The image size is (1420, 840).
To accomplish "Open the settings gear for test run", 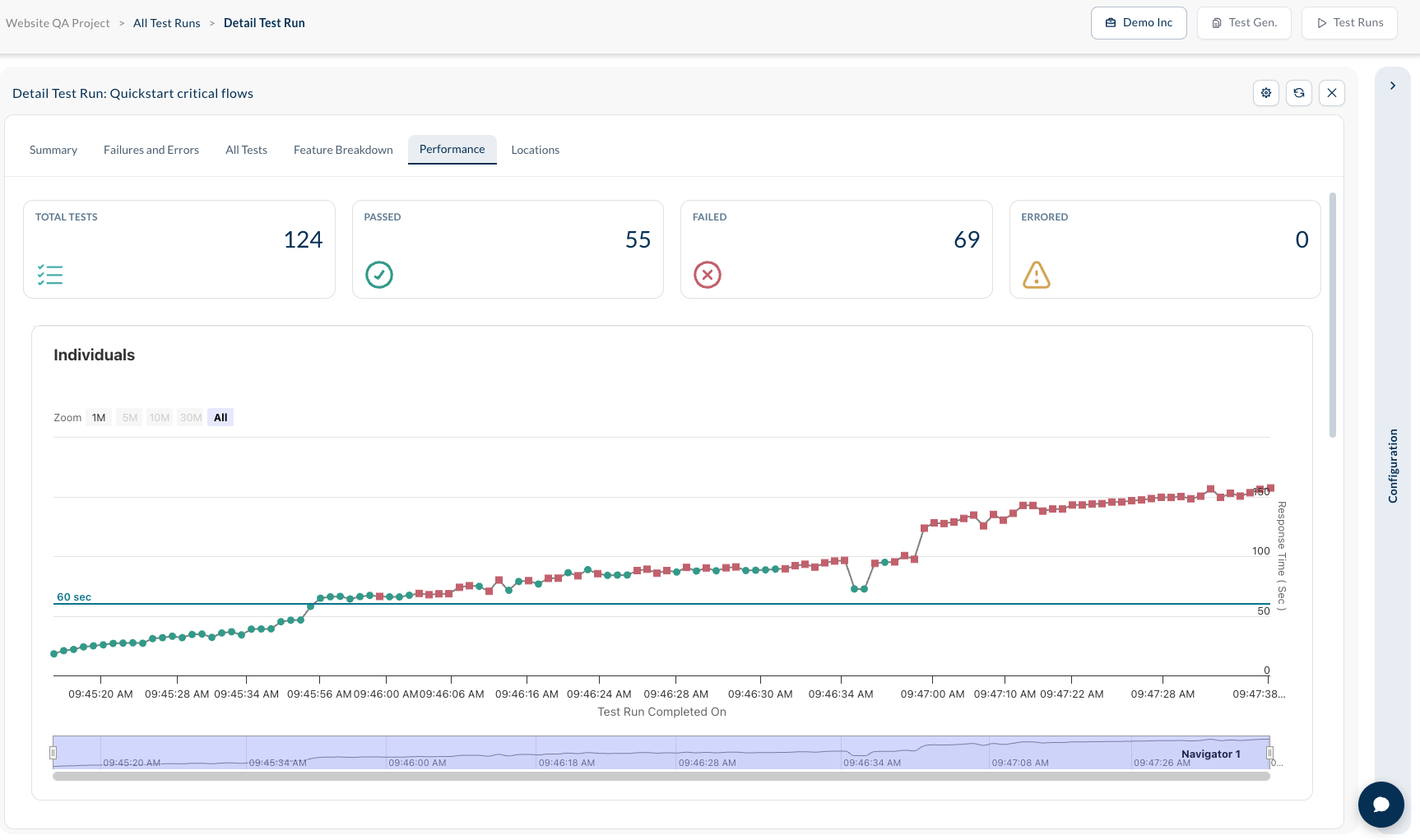I will [1266, 93].
